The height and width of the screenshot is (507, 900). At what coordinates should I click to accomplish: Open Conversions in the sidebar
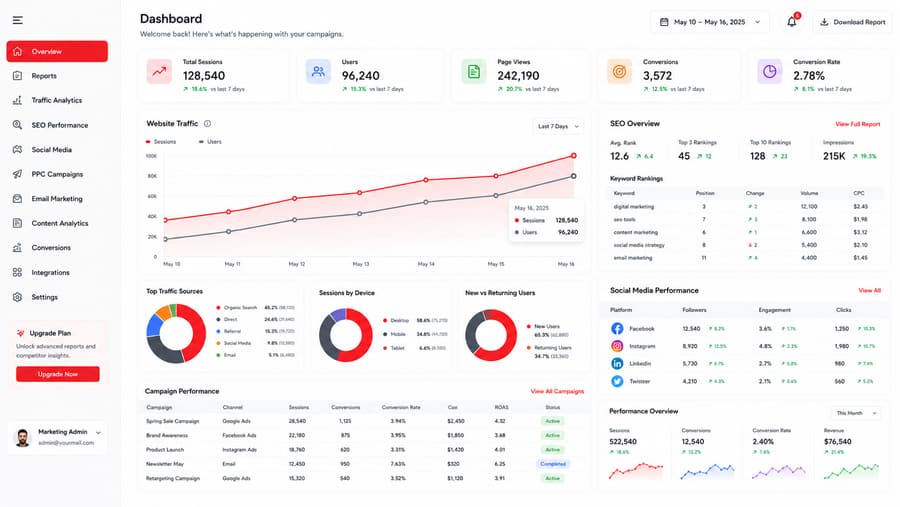pos(57,248)
